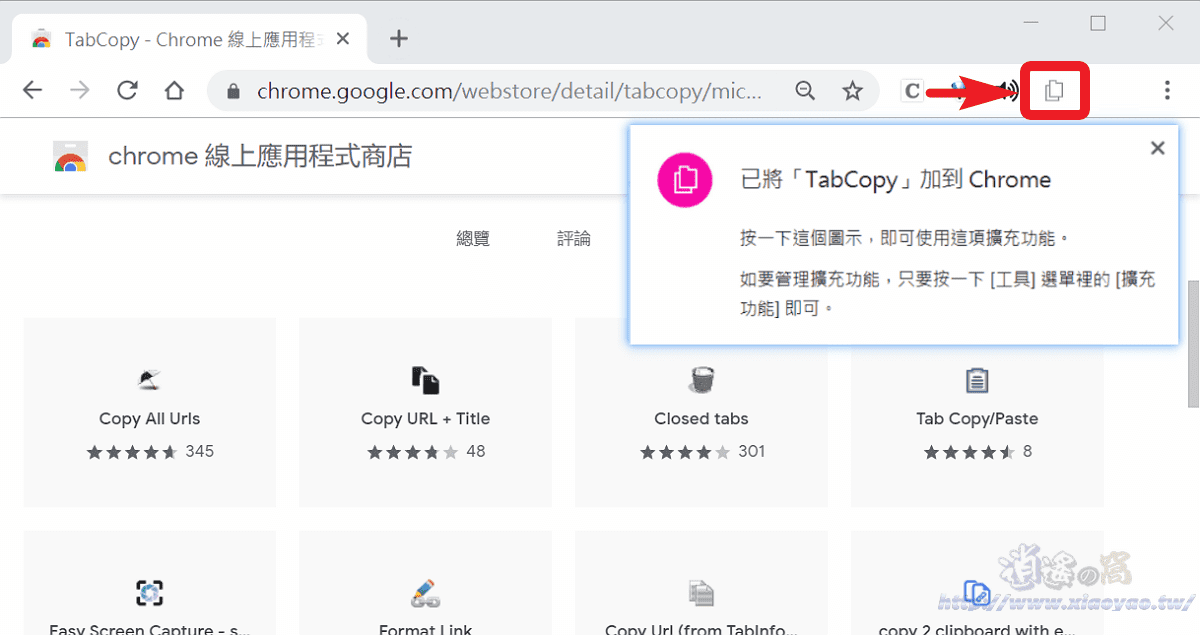
Task: Dismiss the TabCopy added notification popup
Action: [1158, 148]
